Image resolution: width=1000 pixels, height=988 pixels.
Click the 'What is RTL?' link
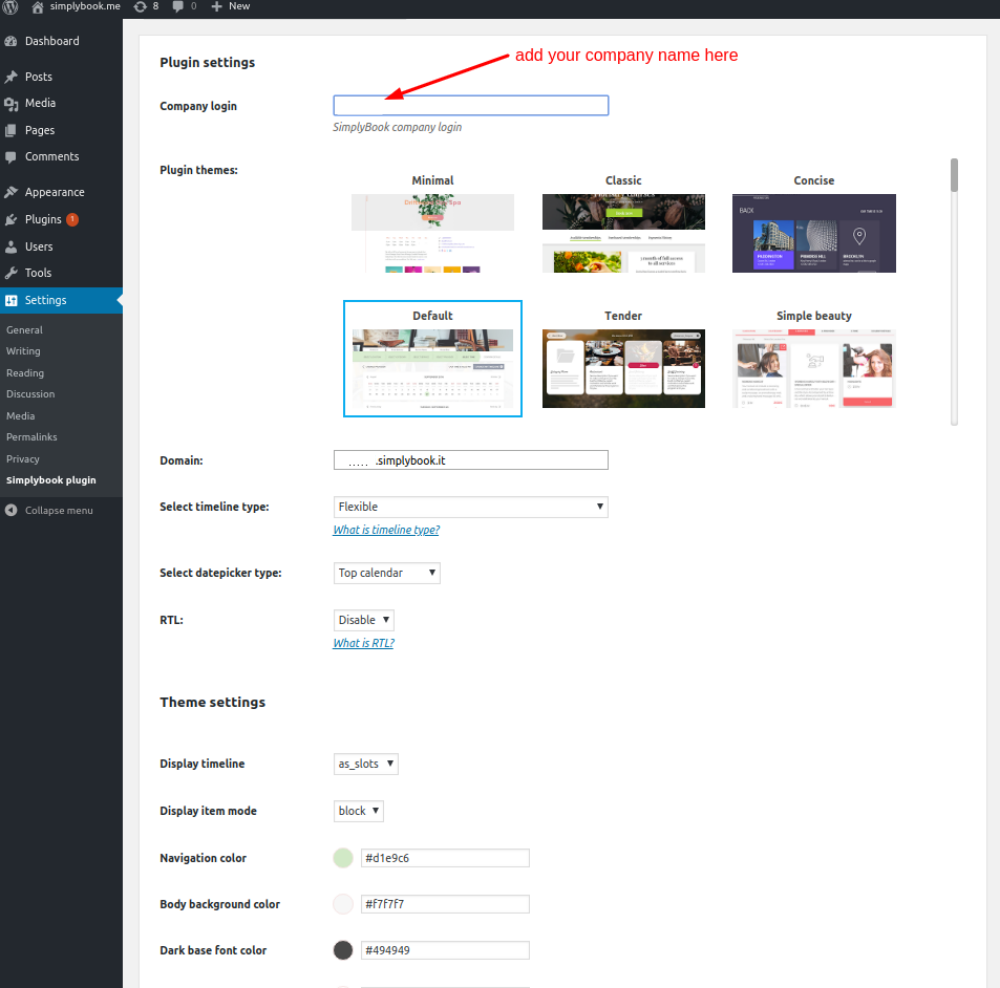(363, 643)
